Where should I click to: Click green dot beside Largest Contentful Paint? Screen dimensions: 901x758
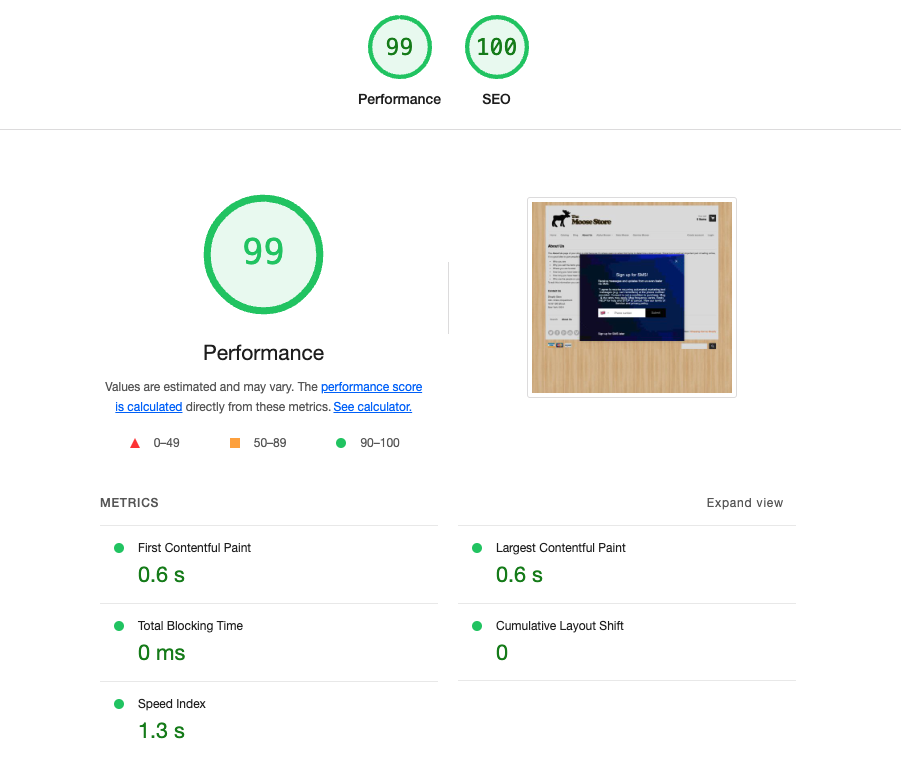[x=477, y=548]
